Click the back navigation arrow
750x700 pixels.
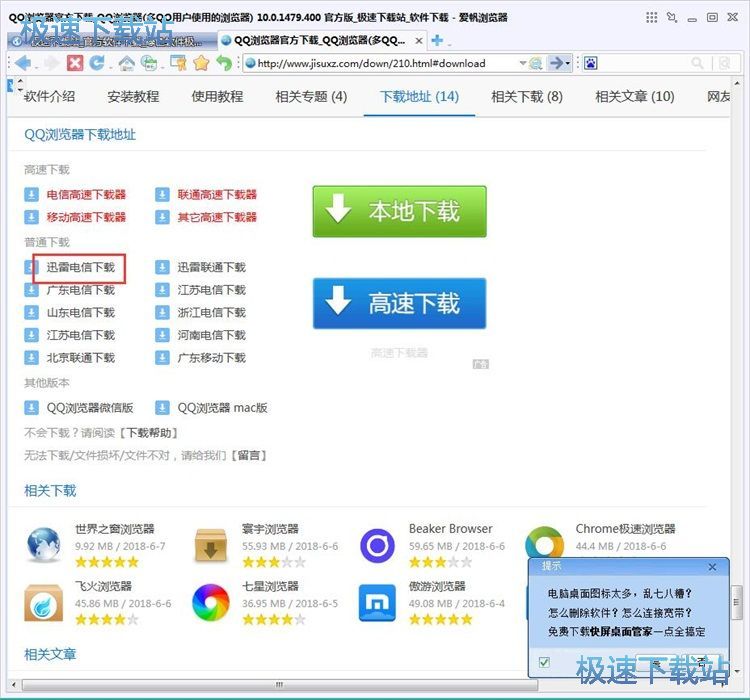22,63
